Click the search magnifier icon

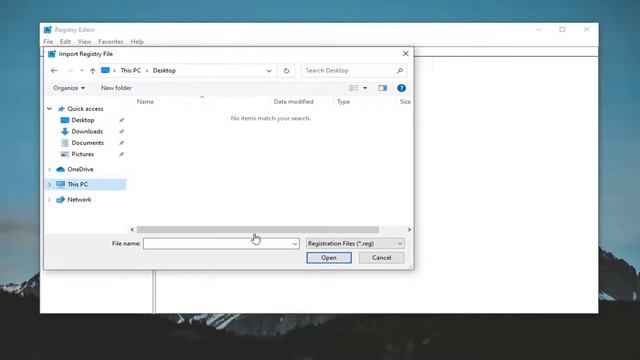[x=400, y=71]
